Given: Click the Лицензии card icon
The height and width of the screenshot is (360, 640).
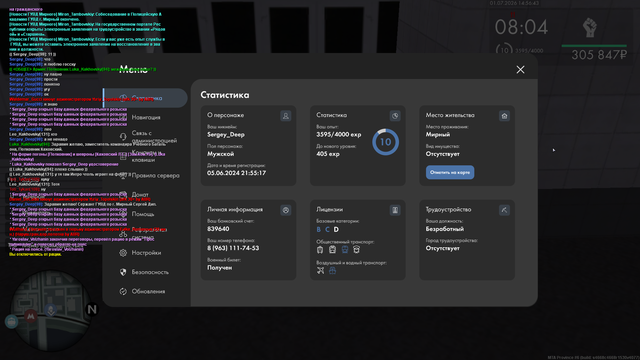Looking at the screenshot, I should coord(395,210).
